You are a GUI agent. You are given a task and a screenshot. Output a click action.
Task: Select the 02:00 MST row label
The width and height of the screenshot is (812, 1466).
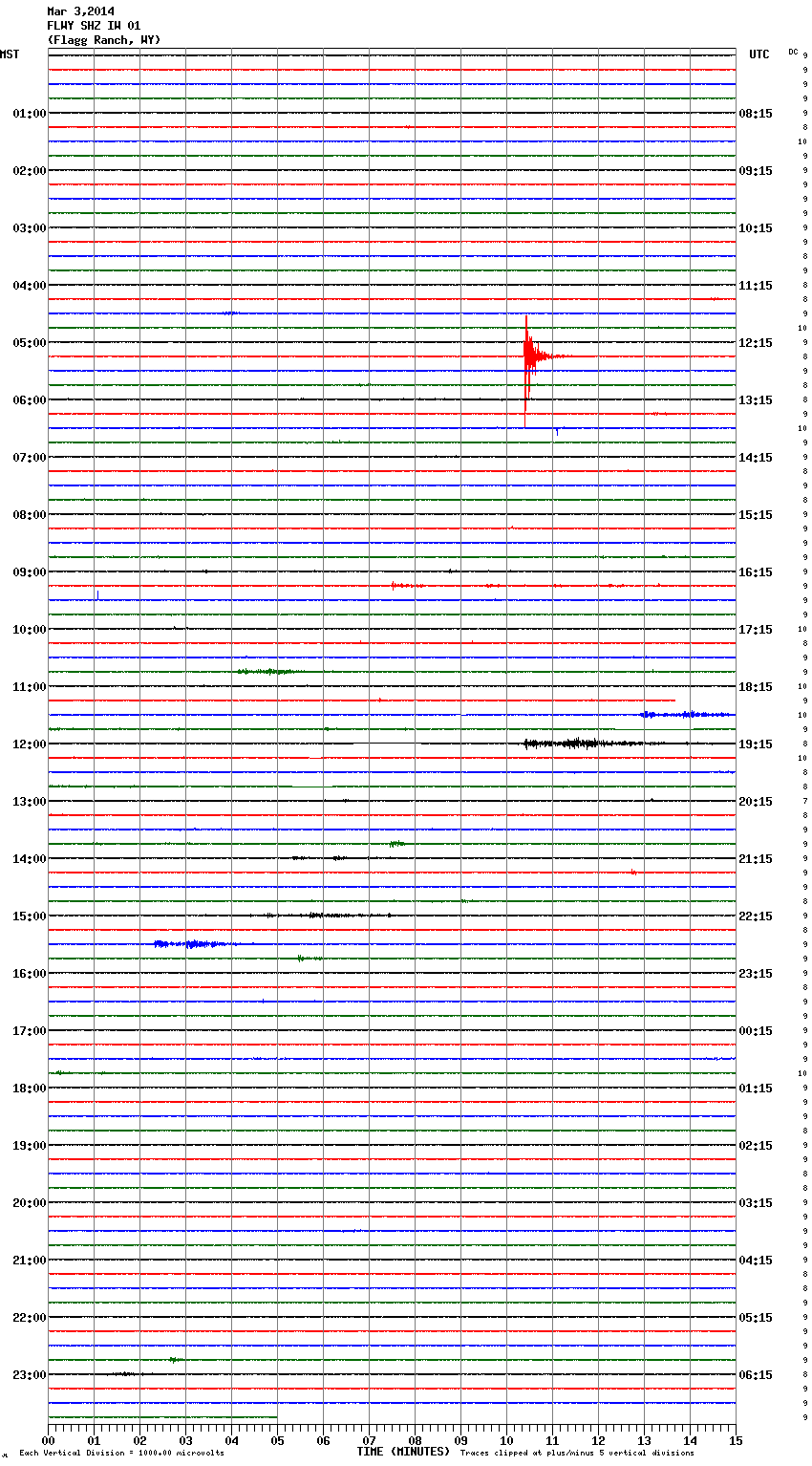[30, 171]
